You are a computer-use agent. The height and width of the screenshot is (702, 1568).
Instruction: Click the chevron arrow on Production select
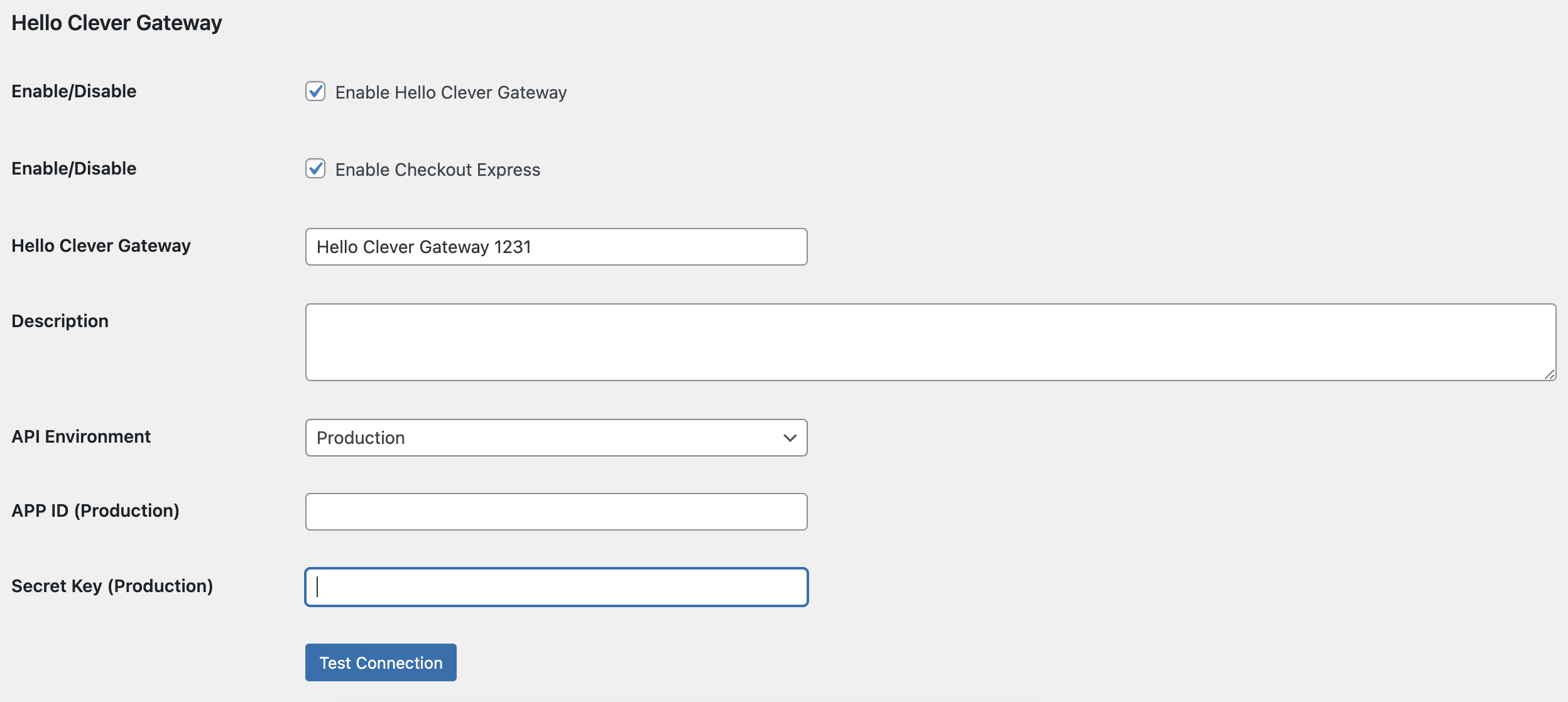coord(790,438)
